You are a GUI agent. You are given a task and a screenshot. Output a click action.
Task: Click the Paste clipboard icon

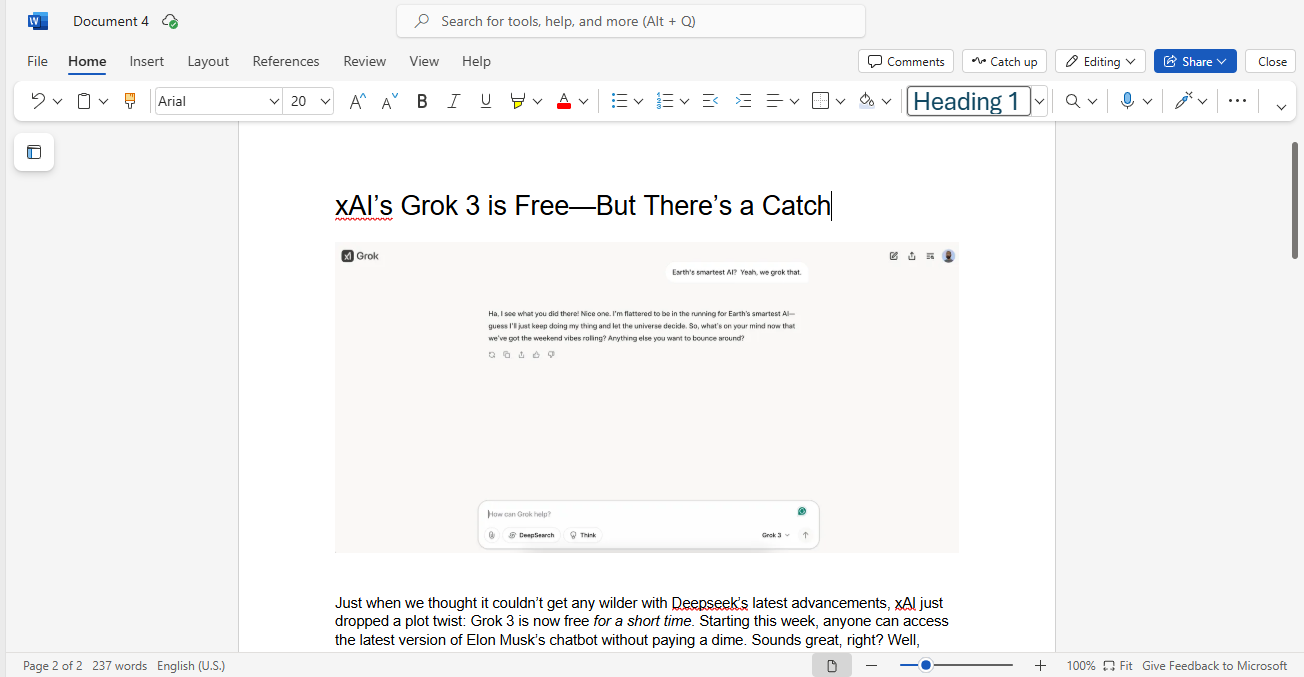[x=84, y=101]
